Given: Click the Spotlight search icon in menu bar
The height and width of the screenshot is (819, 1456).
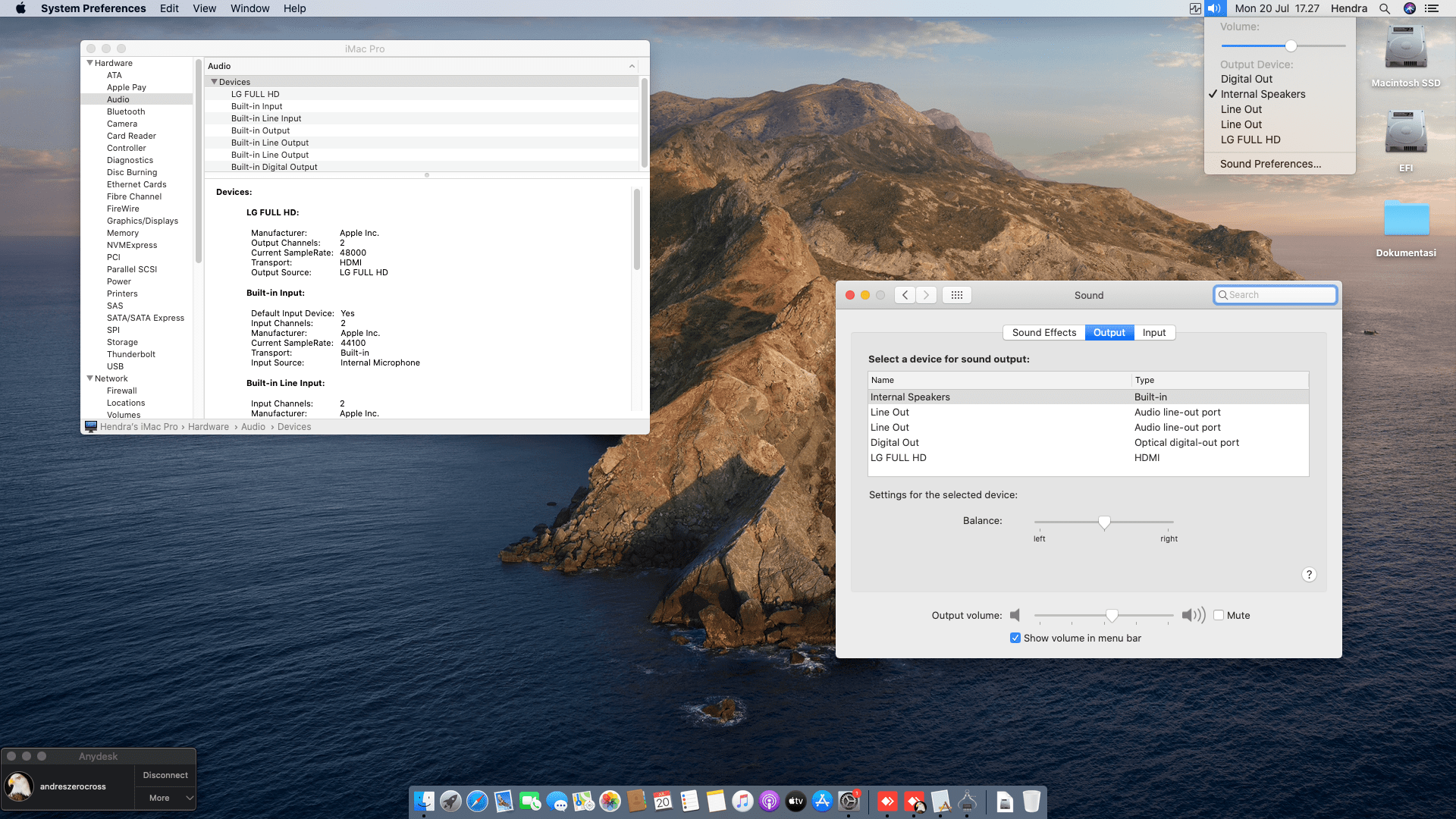Looking at the screenshot, I should click(x=1384, y=8).
